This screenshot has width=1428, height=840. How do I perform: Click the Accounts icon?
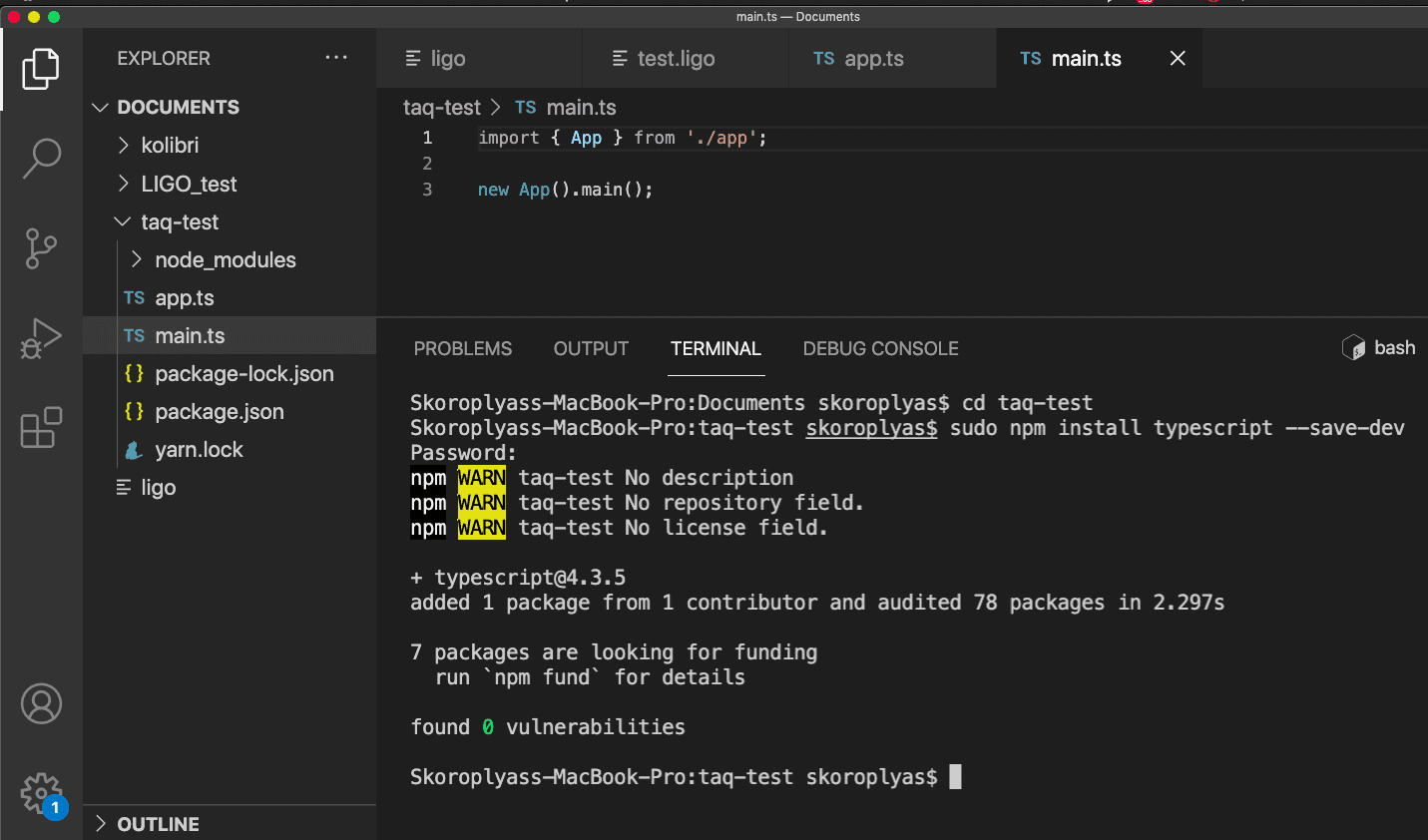click(41, 704)
